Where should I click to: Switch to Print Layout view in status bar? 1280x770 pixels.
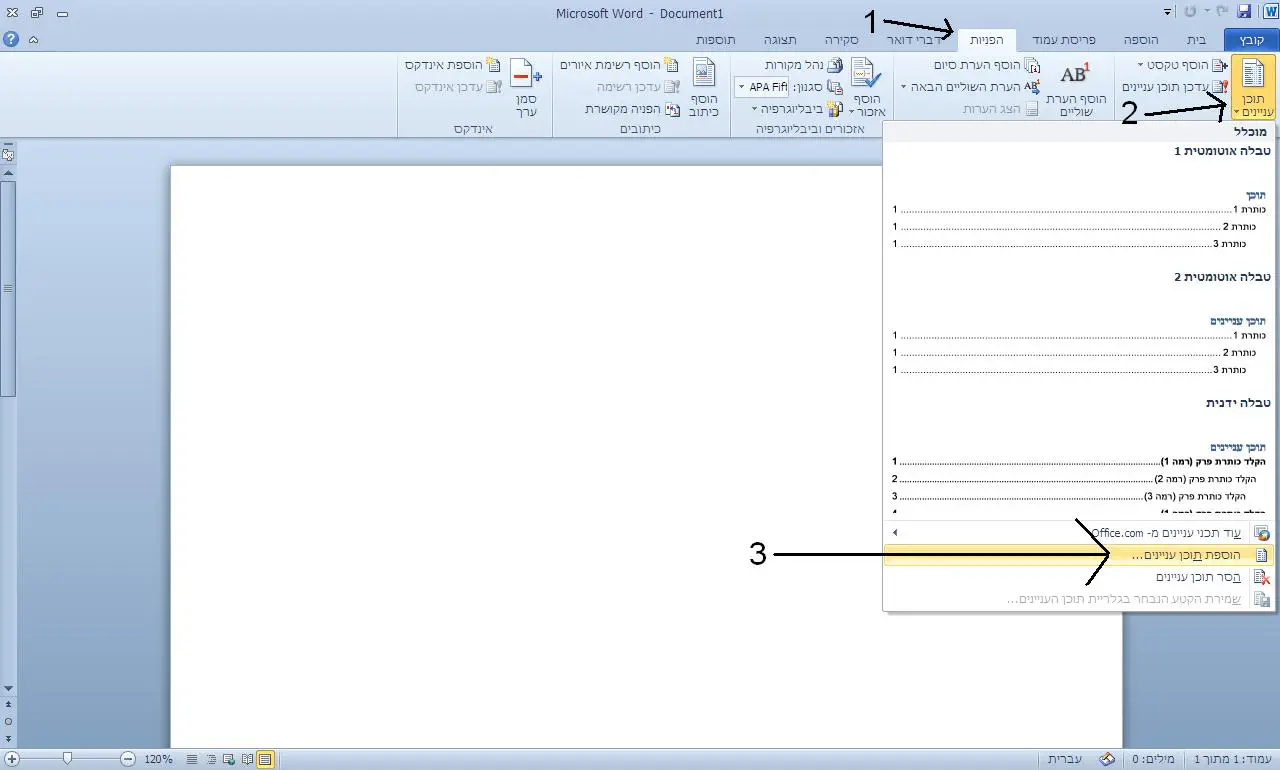coord(265,759)
